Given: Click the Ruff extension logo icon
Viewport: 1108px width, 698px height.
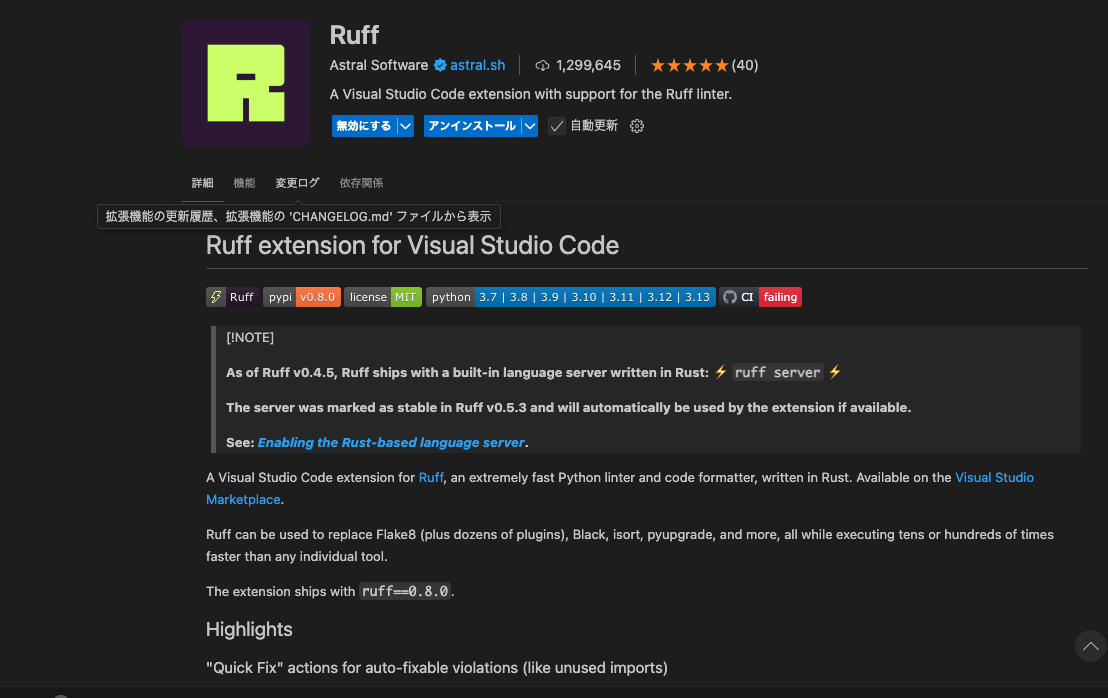Looking at the screenshot, I should [x=246, y=83].
